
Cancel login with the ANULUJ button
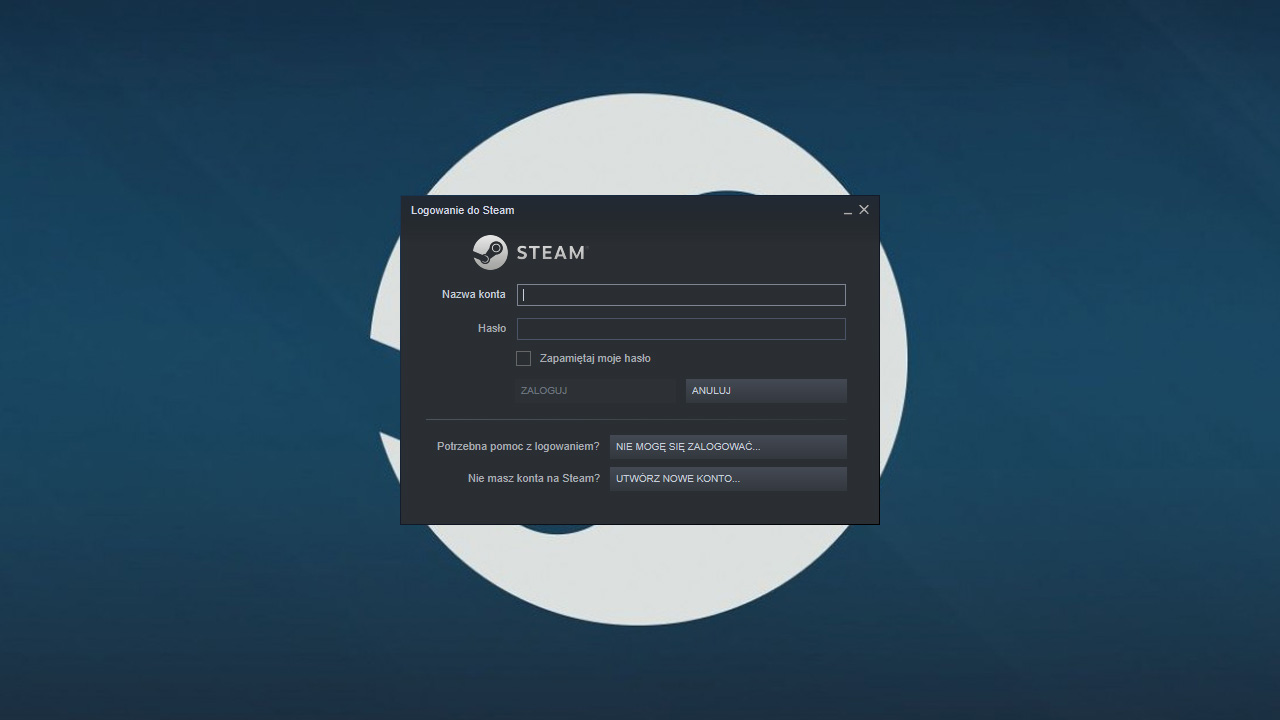(766, 391)
